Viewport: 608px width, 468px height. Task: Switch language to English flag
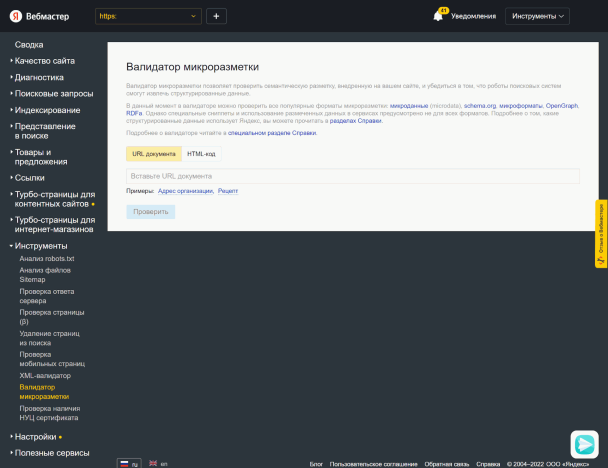coord(157,464)
